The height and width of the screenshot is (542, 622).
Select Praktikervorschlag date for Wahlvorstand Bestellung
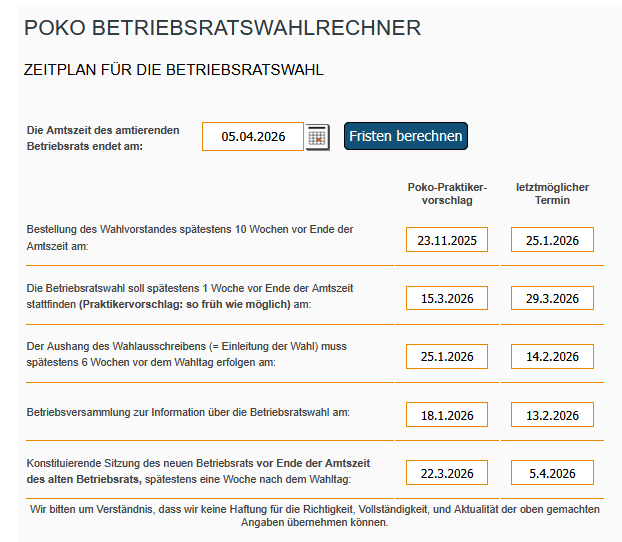447,240
